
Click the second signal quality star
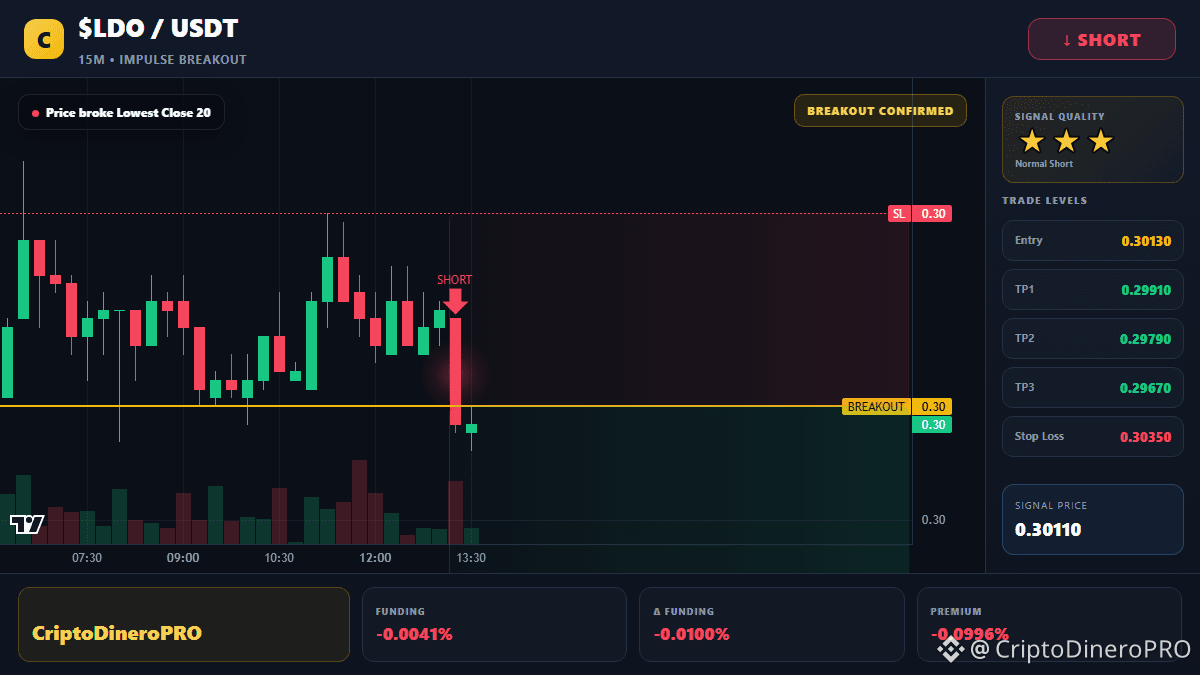point(1066,141)
